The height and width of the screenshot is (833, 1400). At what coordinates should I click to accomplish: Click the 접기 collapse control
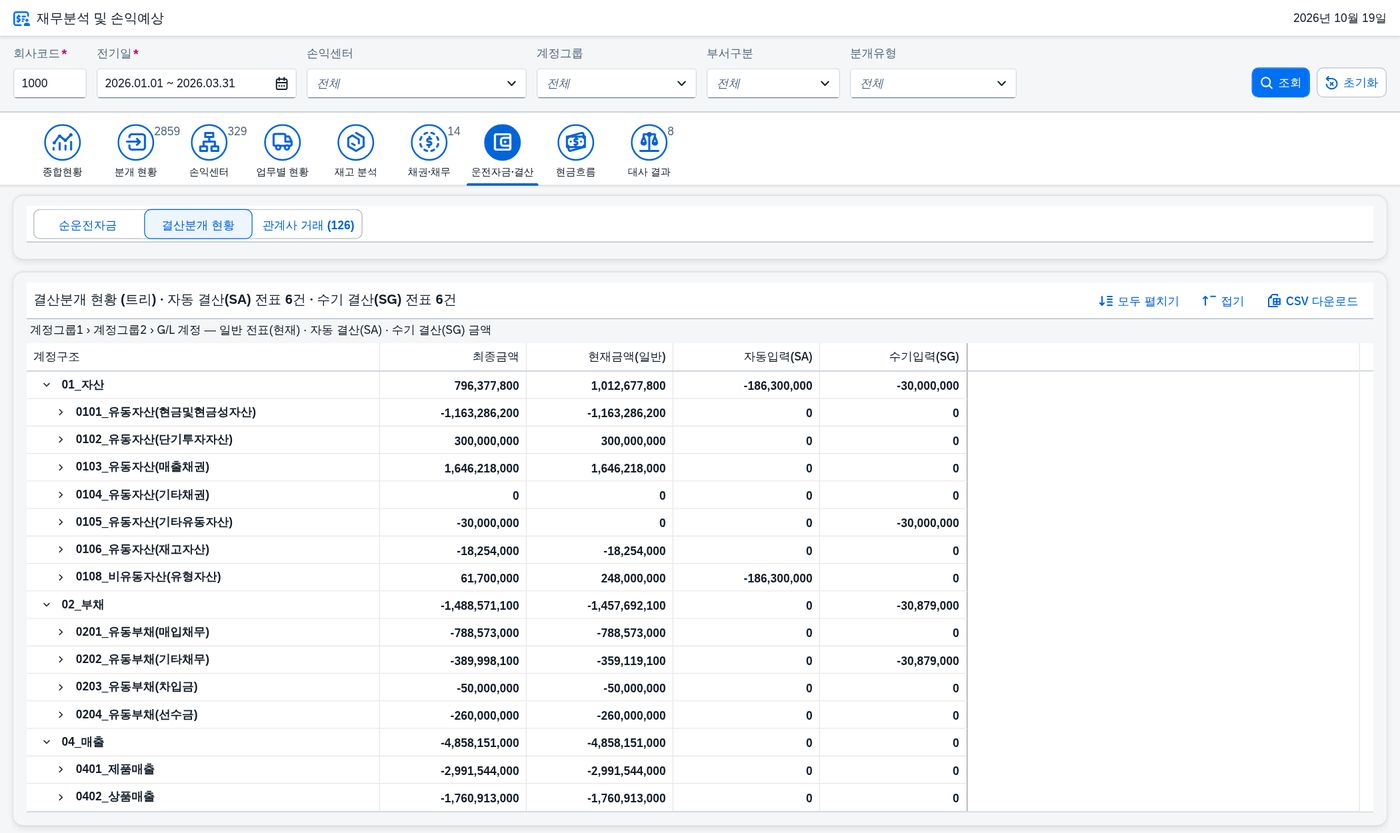pyautogui.click(x=1223, y=301)
